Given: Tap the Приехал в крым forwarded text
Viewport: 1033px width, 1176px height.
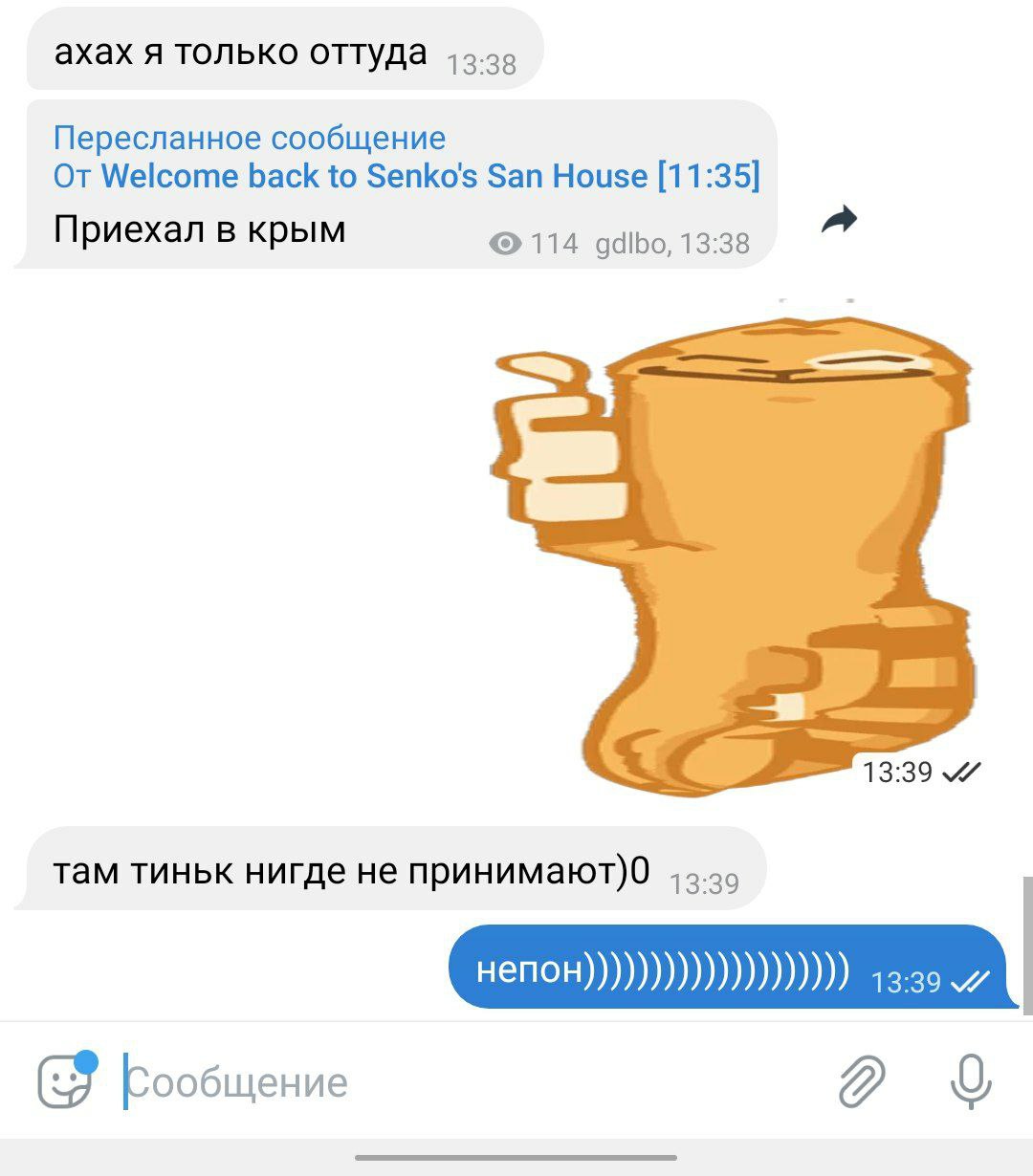Looking at the screenshot, I should pyautogui.click(x=200, y=229).
